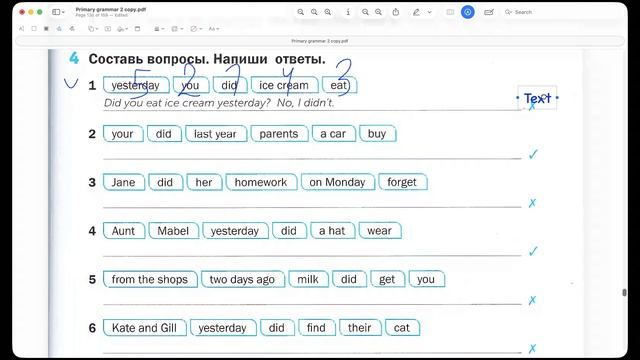Click the blue check mark beside row 2
This screenshot has width=640, height=360.
tap(533, 154)
